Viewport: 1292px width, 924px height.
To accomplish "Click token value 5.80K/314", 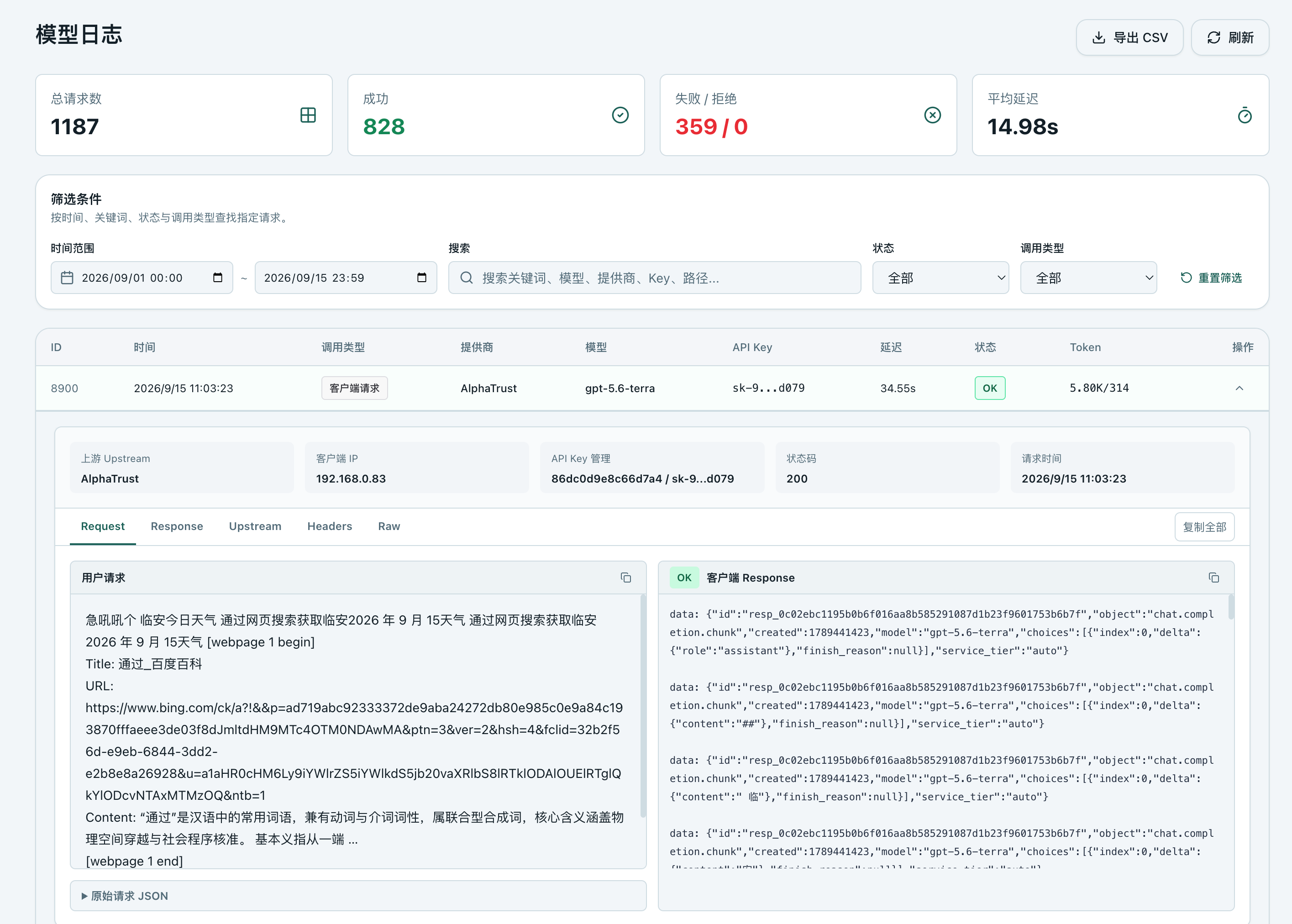I will 1099,388.
